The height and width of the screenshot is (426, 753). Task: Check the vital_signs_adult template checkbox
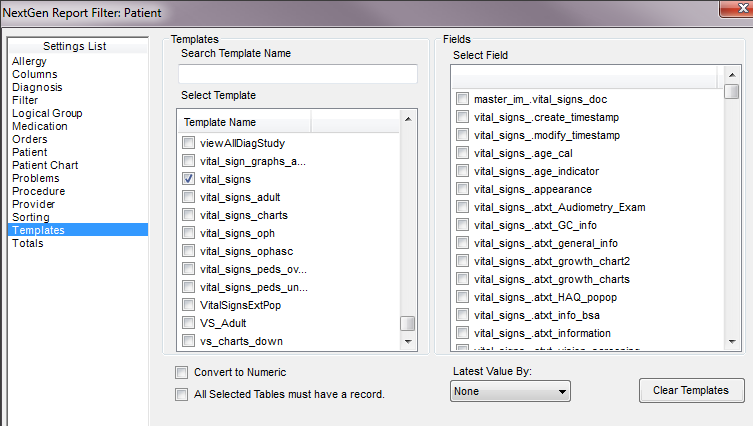pyautogui.click(x=189, y=197)
